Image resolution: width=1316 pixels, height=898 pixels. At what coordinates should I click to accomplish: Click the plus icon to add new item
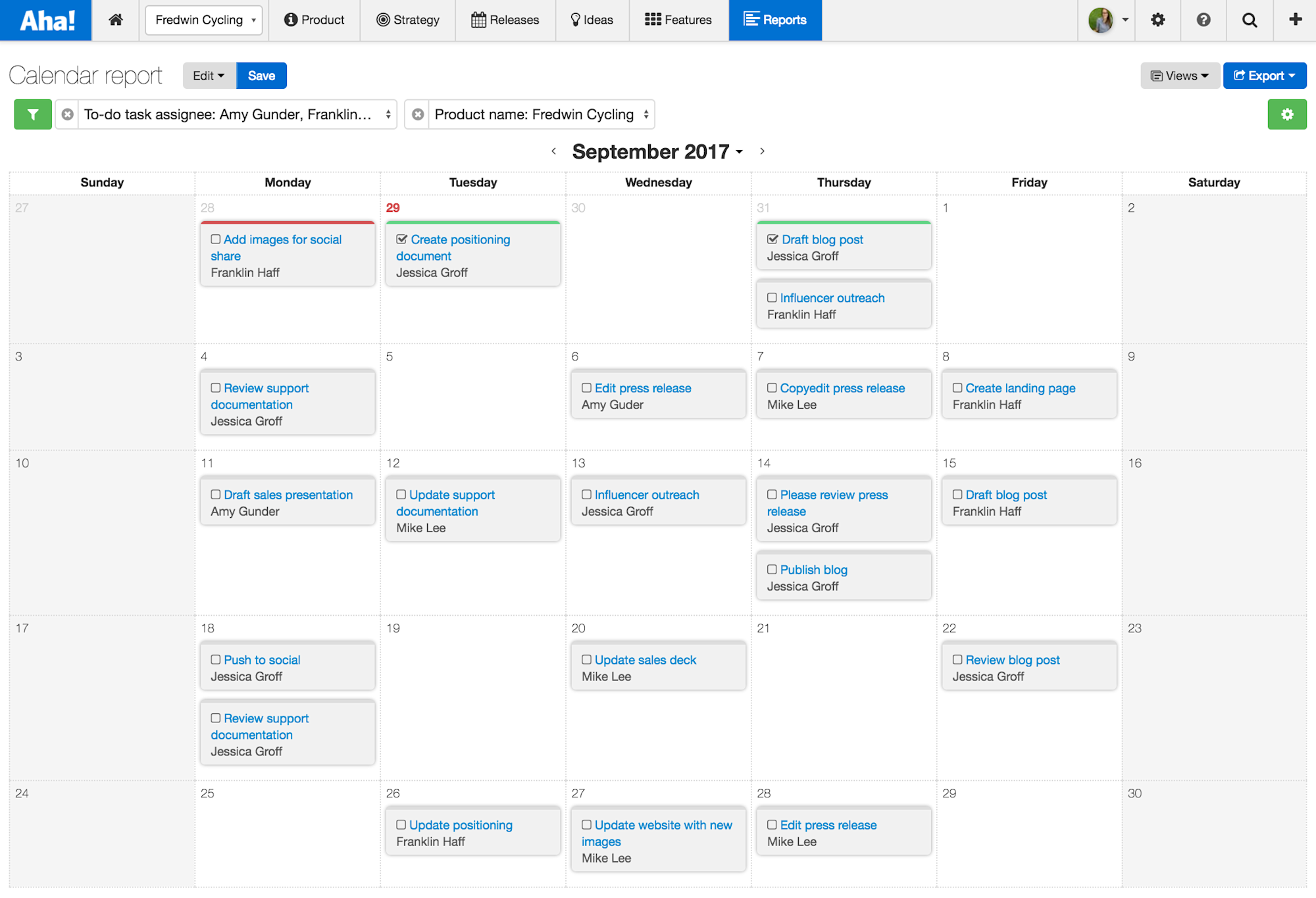coord(1294,20)
